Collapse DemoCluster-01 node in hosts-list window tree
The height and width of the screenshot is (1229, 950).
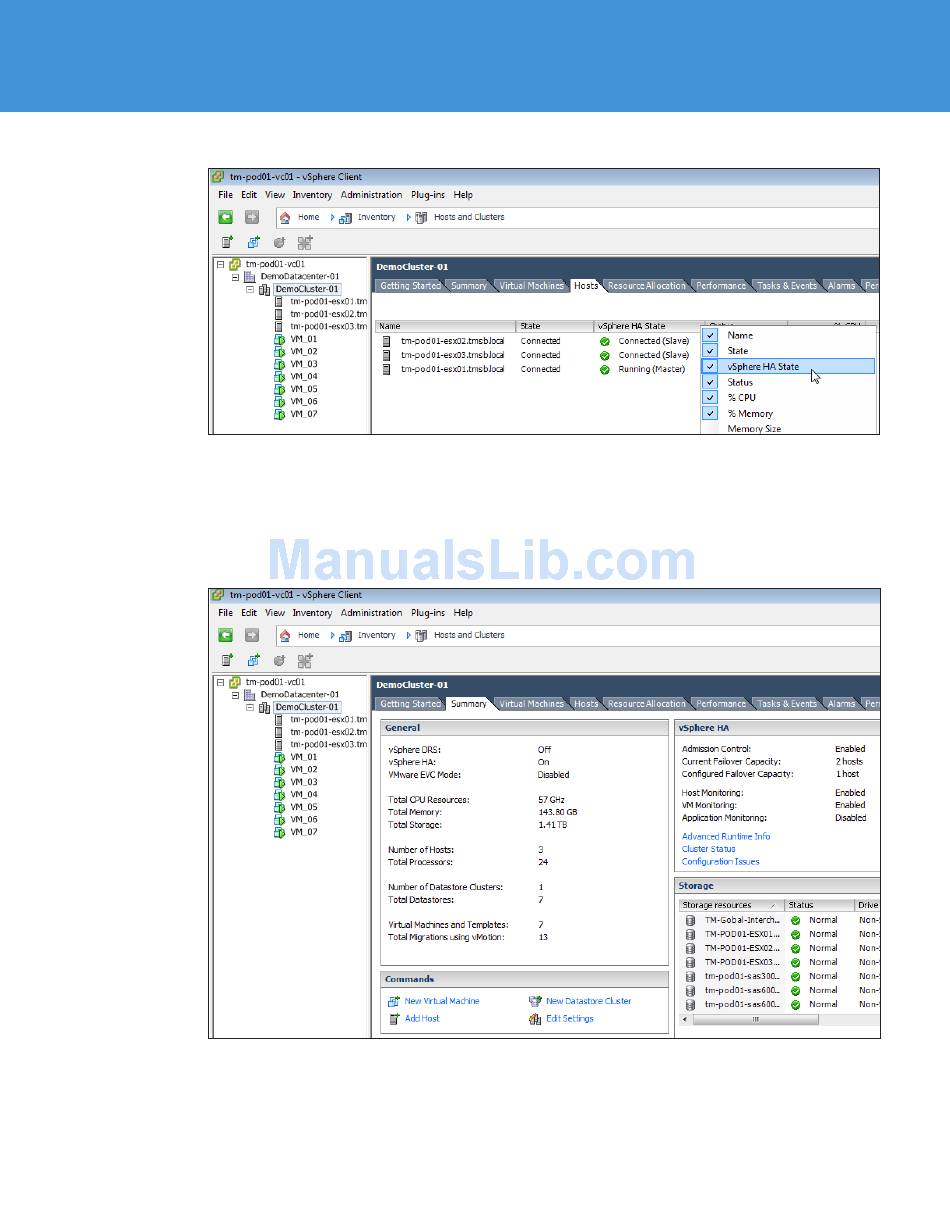coord(250,289)
